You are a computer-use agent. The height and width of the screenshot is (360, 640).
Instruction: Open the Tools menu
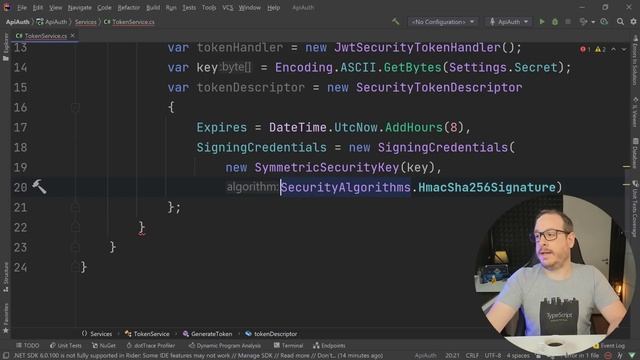[x=209, y=7]
